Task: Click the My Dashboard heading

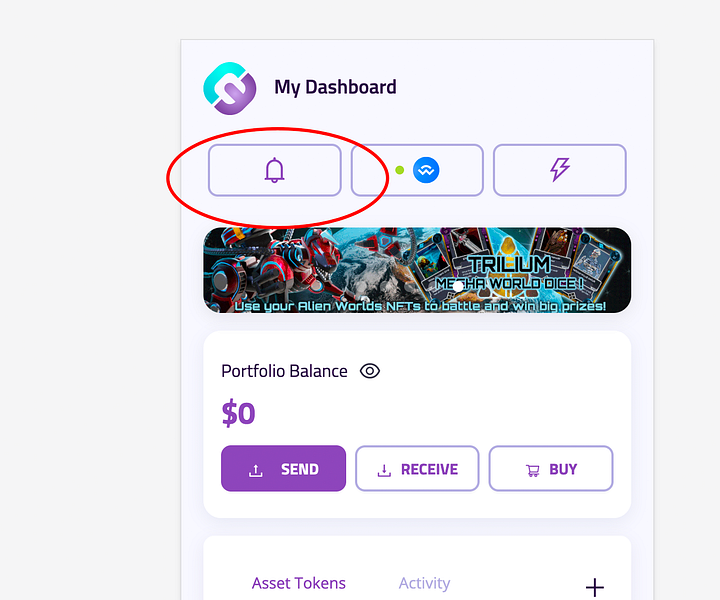Action: click(335, 87)
